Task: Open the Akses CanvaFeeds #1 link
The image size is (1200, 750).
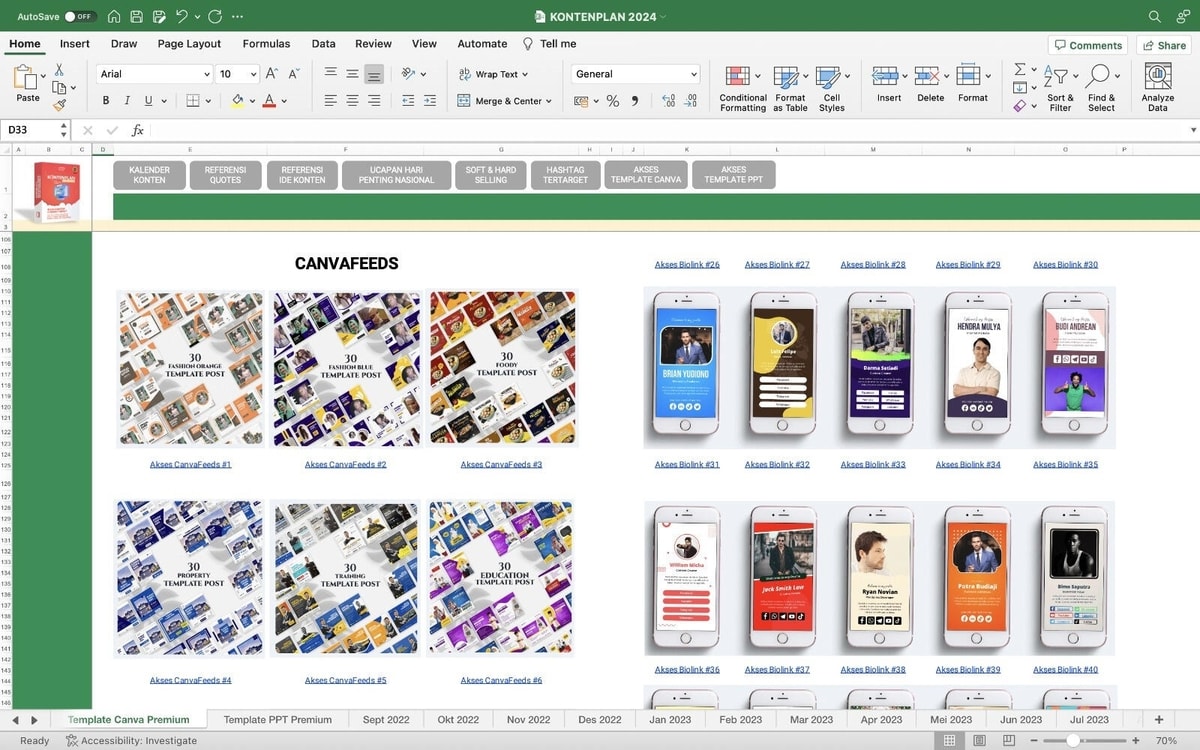Action: tap(190, 465)
